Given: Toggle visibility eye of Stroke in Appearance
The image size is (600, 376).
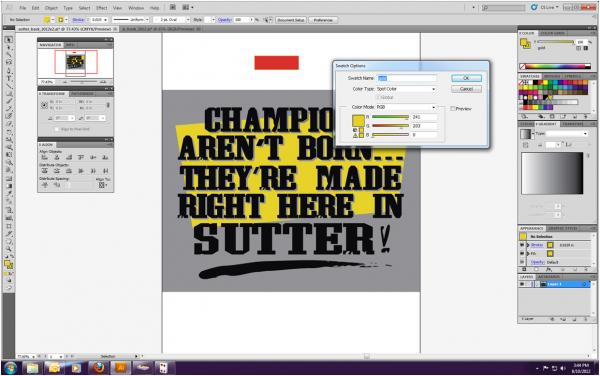Looking at the screenshot, I should (522, 245).
